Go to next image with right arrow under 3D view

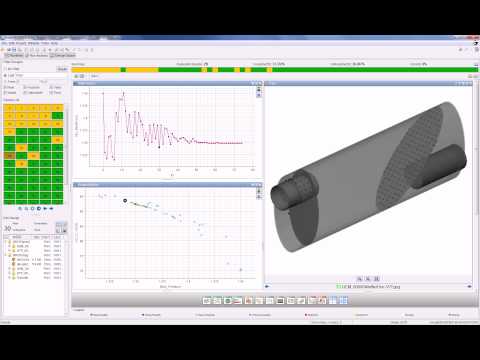point(469,286)
